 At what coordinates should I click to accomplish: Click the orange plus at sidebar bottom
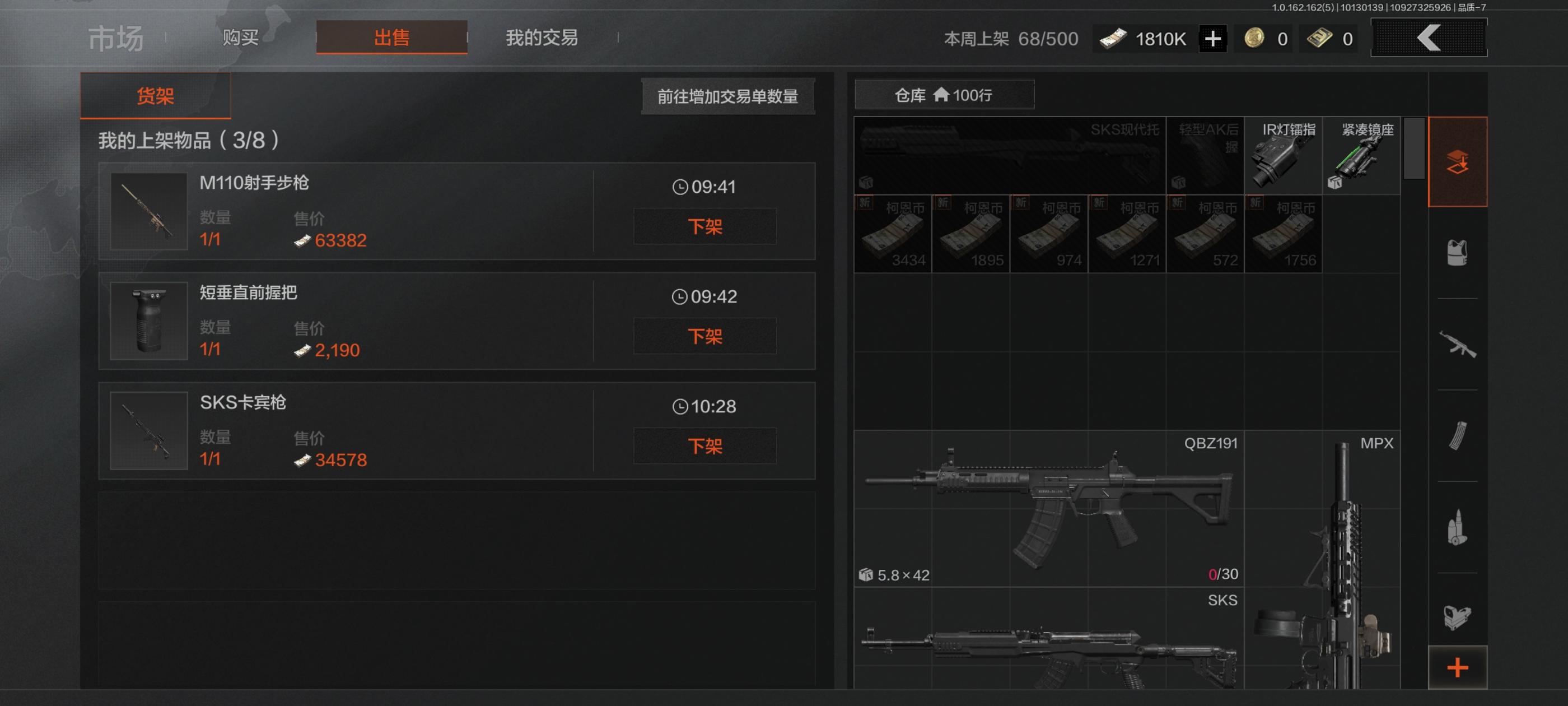coord(1458,668)
